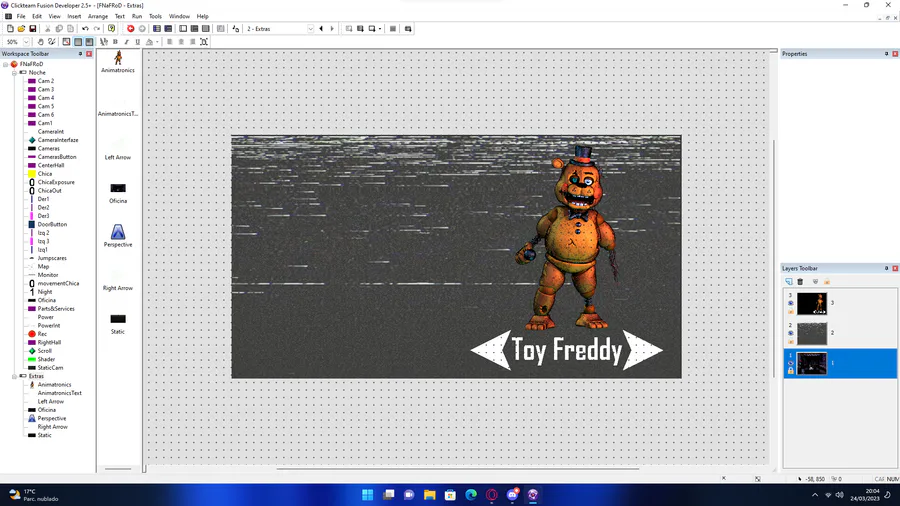Open the Help contents icon
Image resolution: width=900 pixels, height=506 pixels.
click(111, 29)
